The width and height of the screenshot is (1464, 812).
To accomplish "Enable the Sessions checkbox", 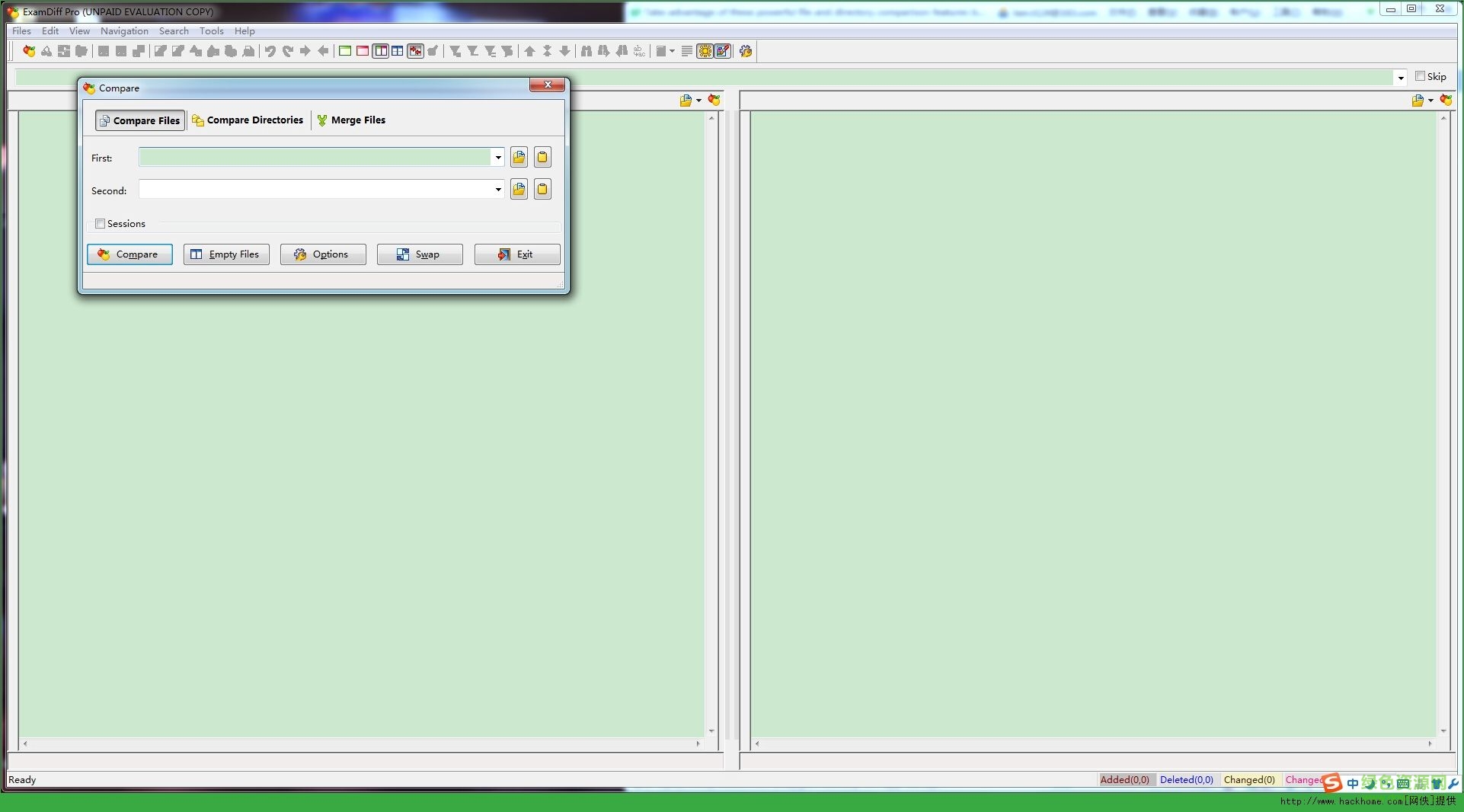I will tap(100, 224).
